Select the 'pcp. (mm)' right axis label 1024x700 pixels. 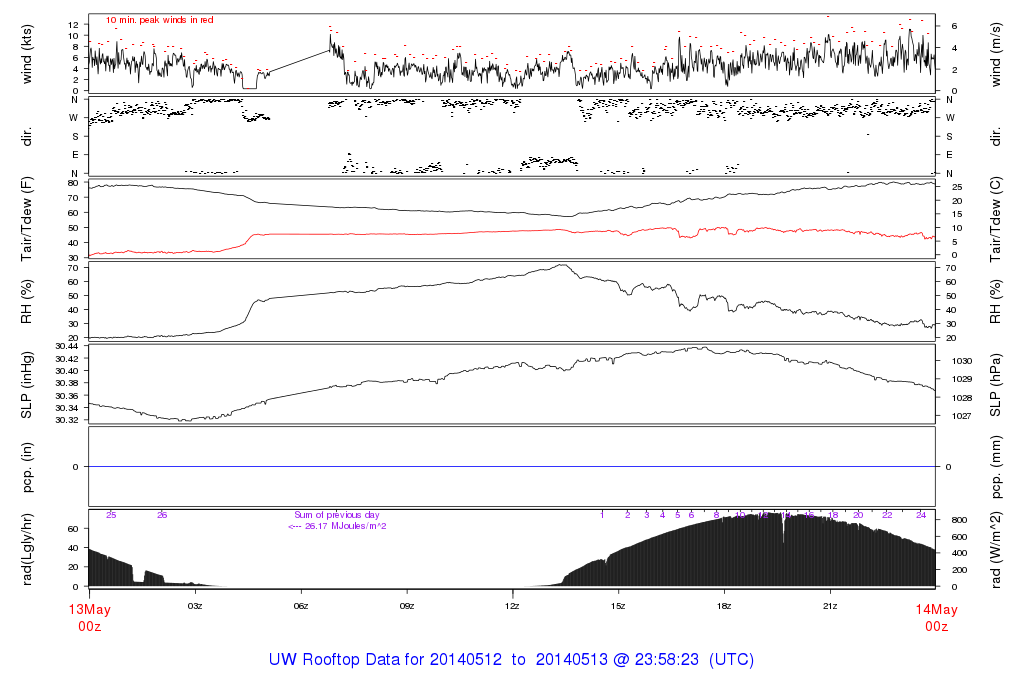pyautogui.click(x=997, y=466)
